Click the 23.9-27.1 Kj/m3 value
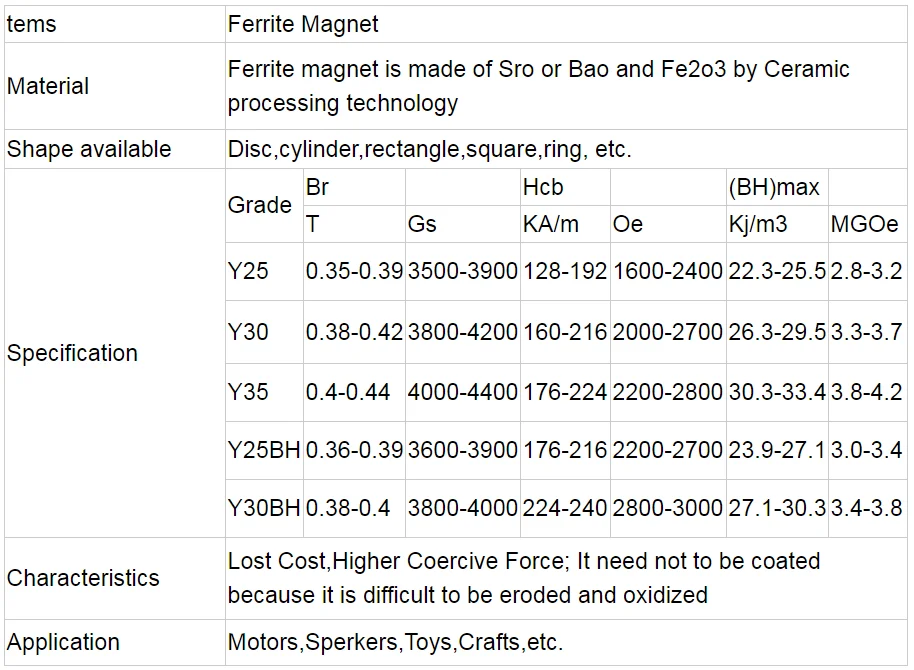Screen dimensions: 914x670 click(777, 450)
